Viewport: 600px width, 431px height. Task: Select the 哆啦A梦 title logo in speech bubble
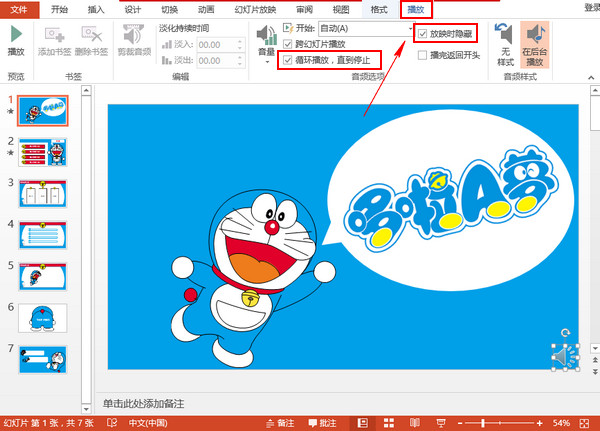pos(451,197)
